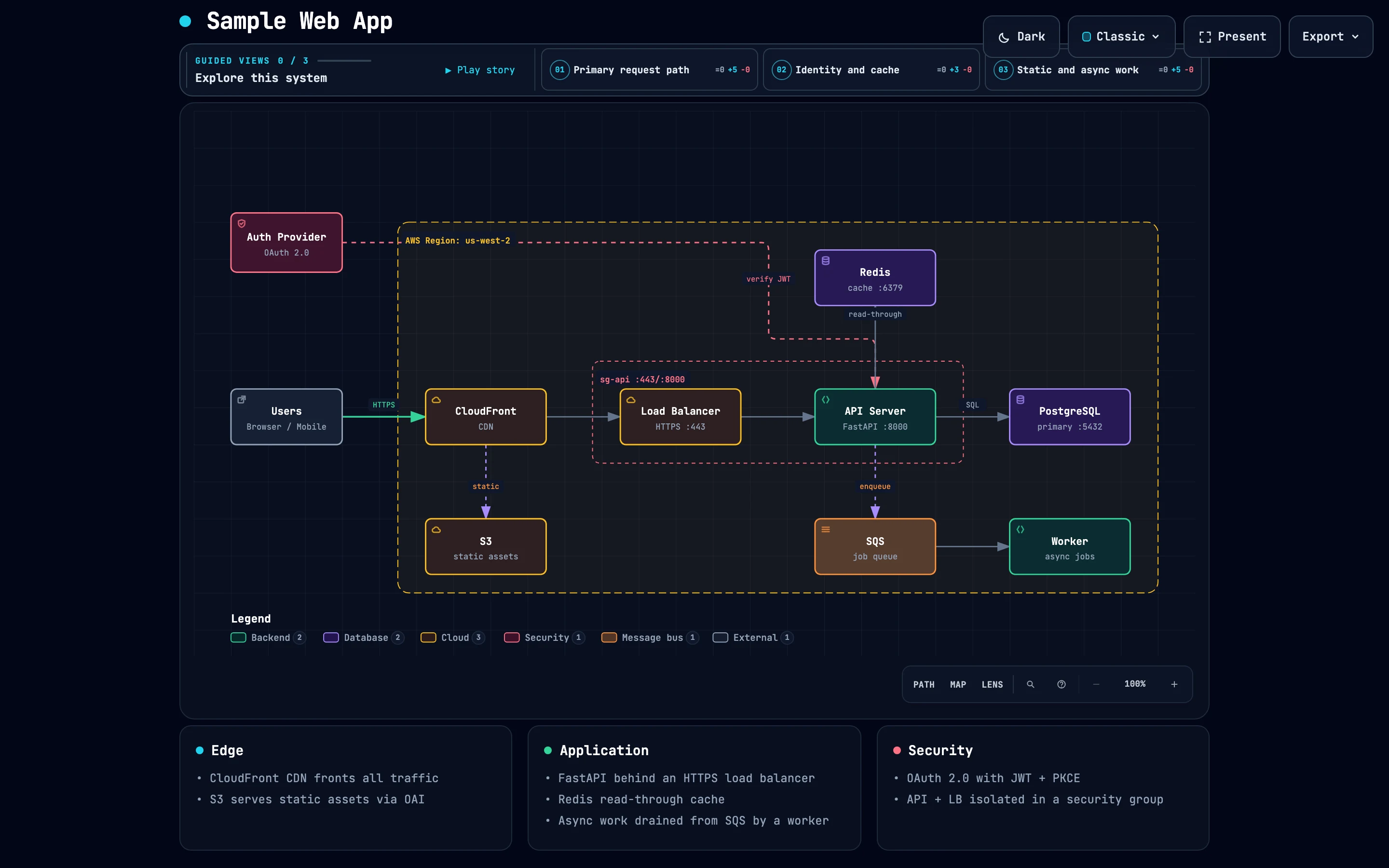
Task: Click the Edge panel heading
Action: pyautogui.click(x=227, y=750)
